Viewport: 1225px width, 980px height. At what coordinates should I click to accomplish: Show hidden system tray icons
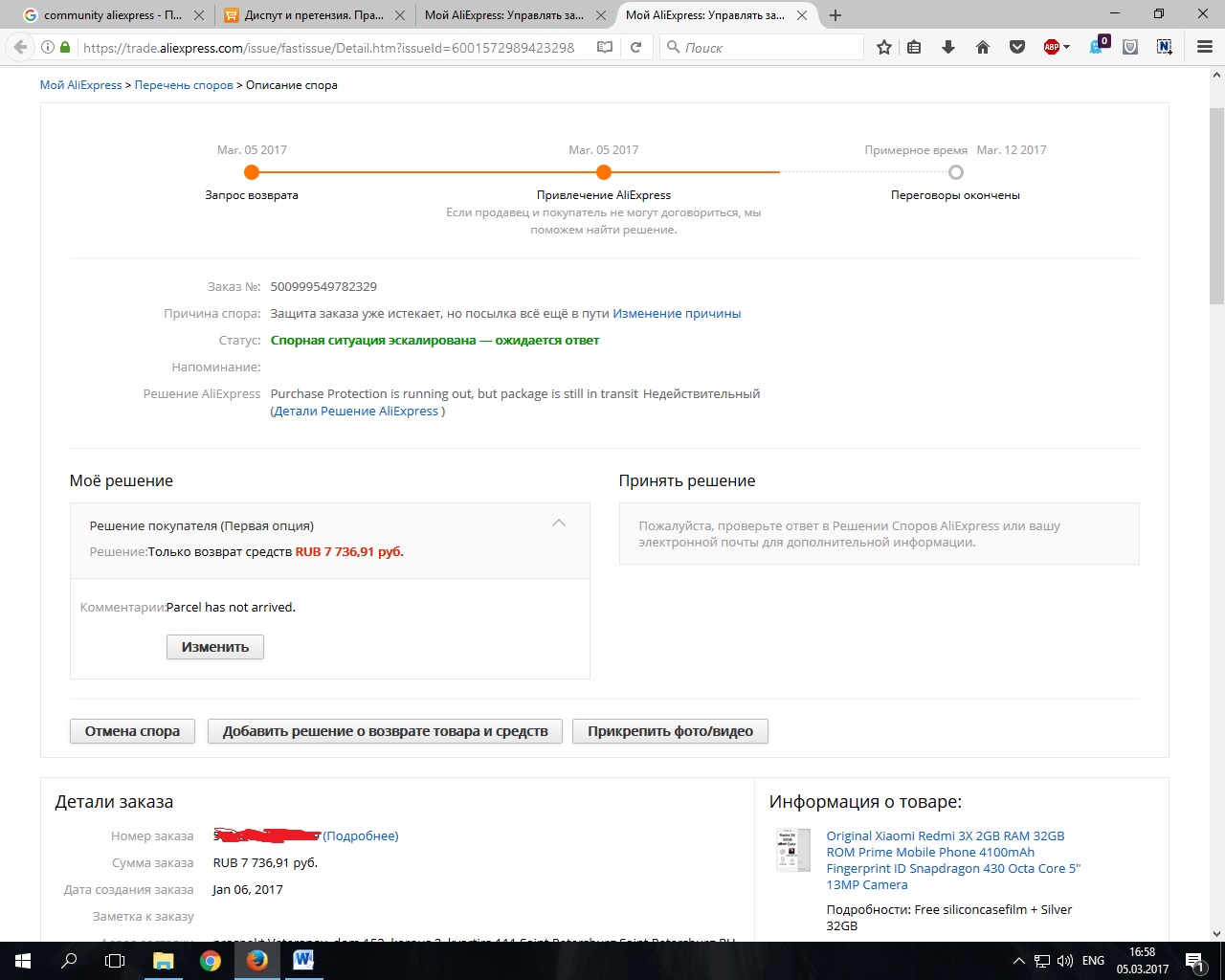1018,961
